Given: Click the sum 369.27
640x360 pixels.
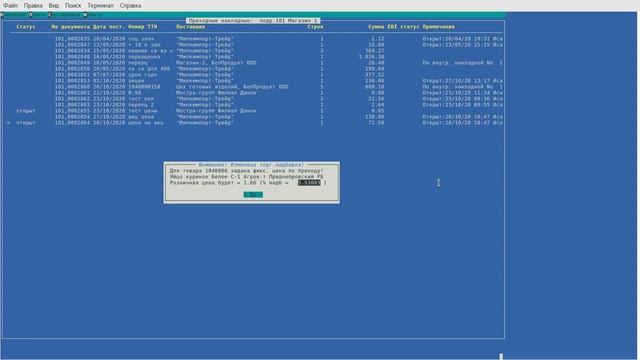Looking at the screenshot, I should coord(374,51).
